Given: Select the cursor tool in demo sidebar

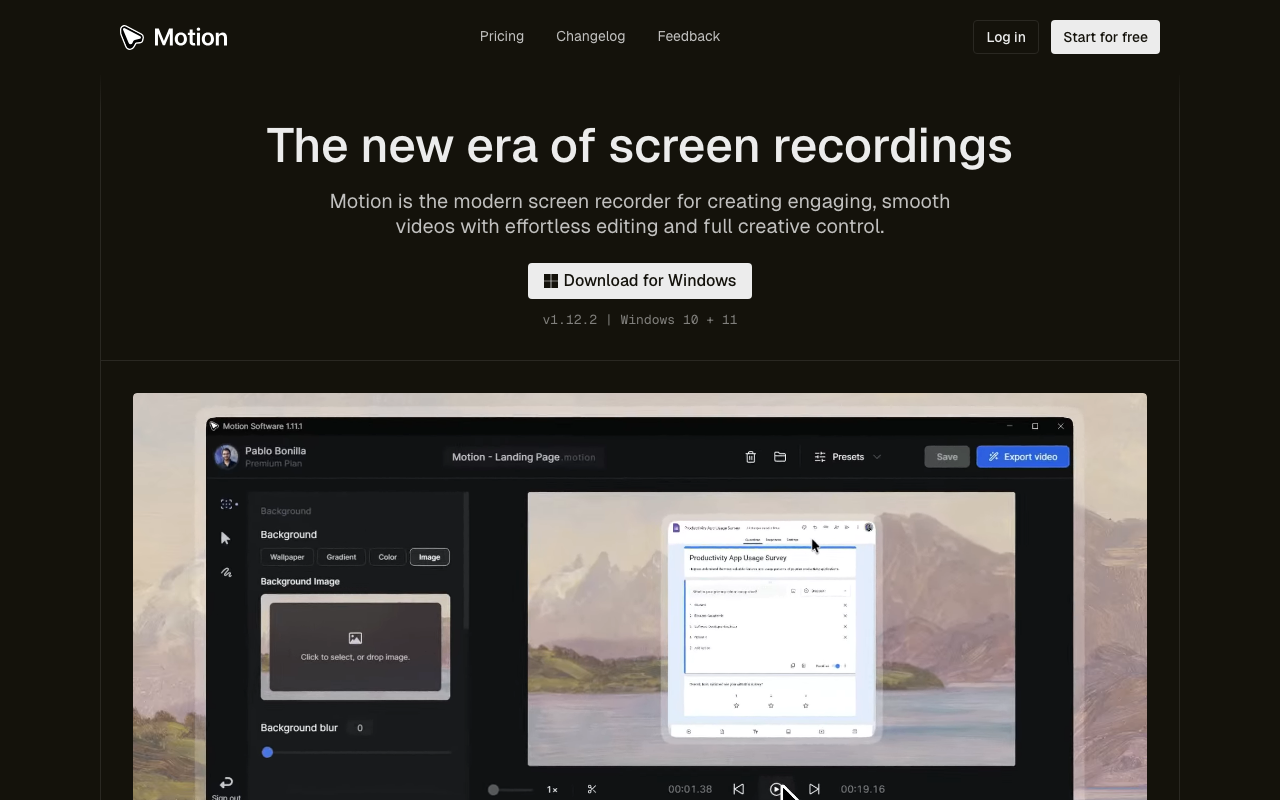Looking at the screenshot, I should tap(225, 538).
